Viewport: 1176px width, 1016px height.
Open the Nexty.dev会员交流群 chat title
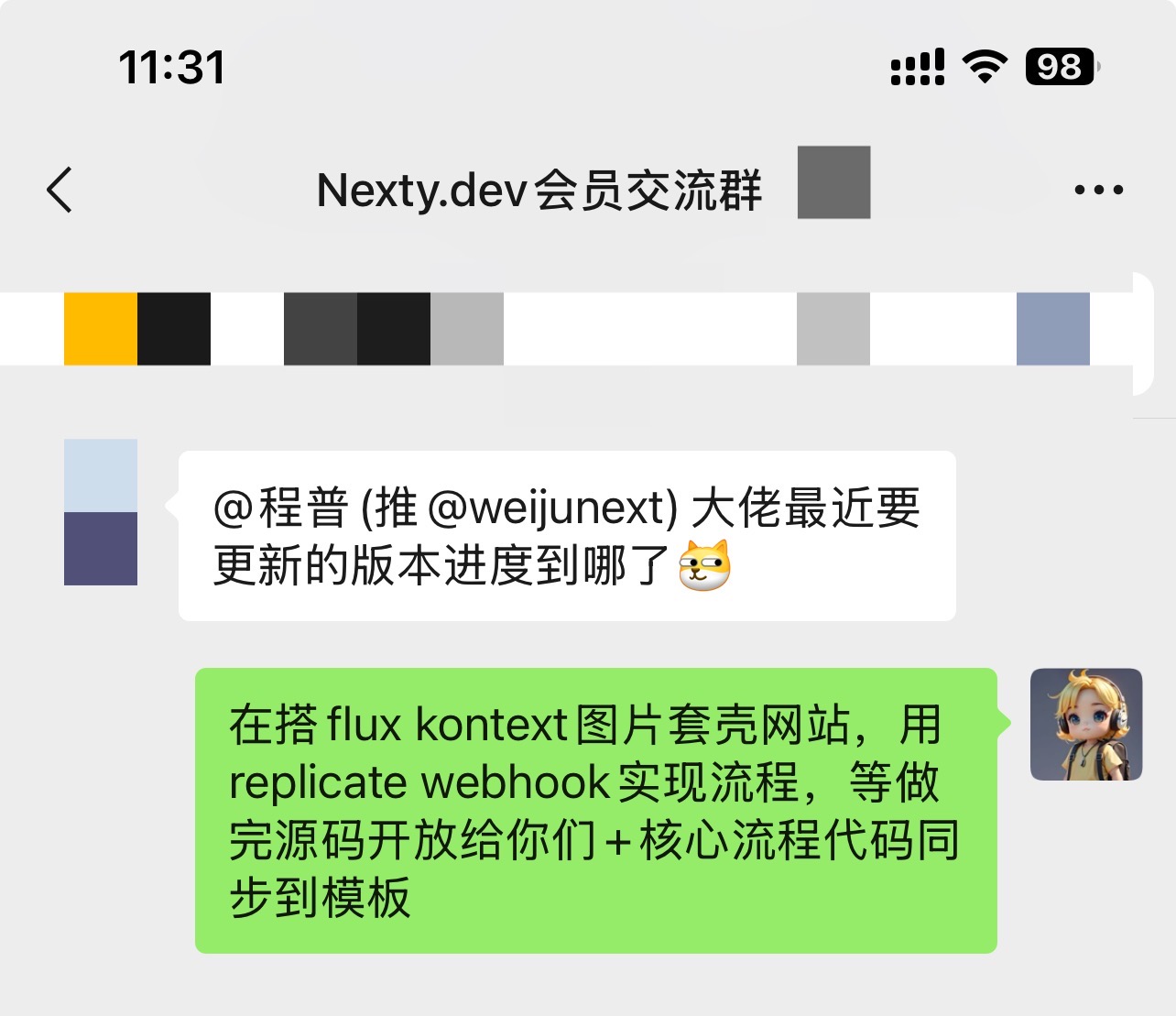click(x=539, y=191)
